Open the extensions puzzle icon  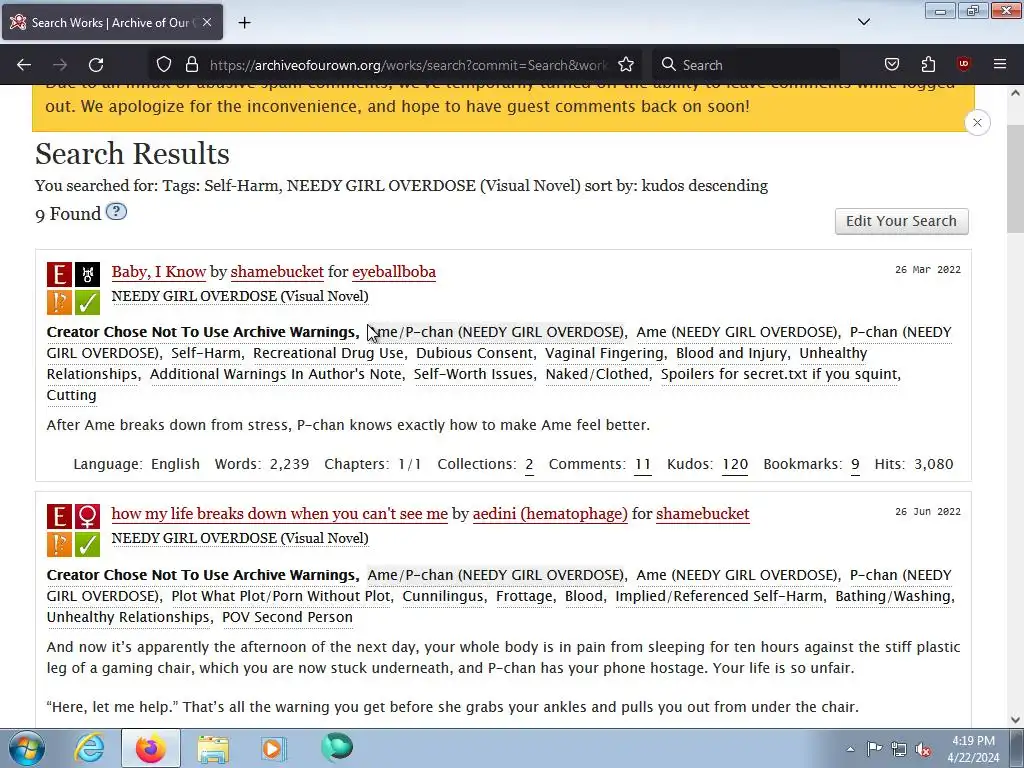928,65
